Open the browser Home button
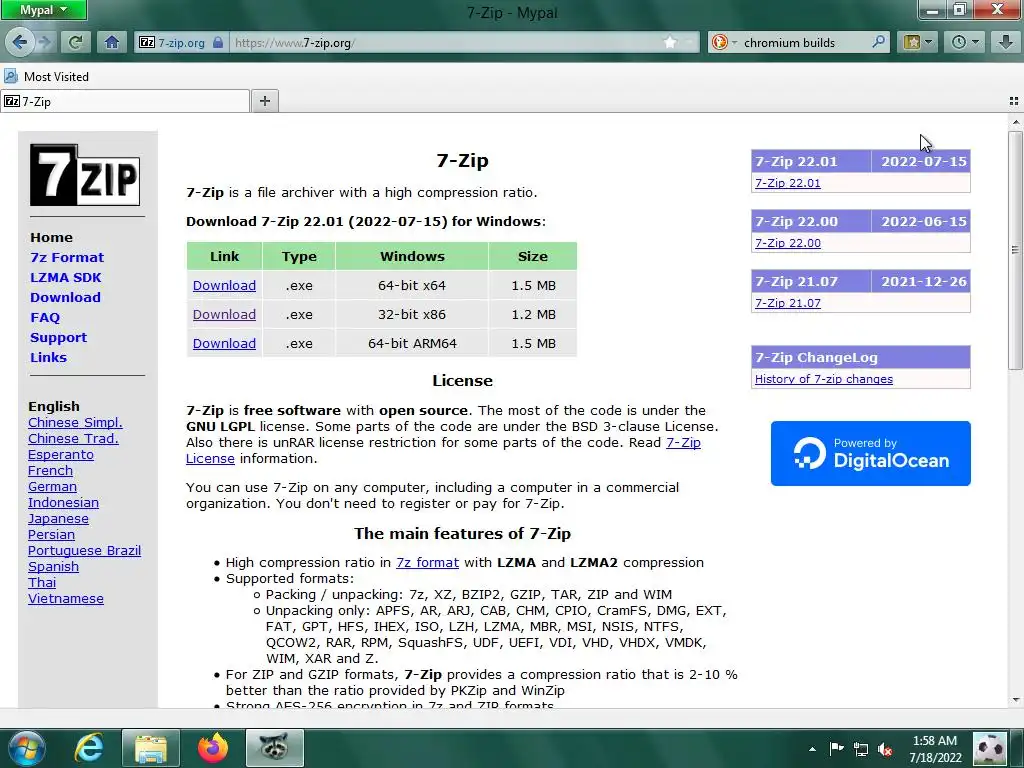Viewport: 1024px width, 768px height. 112,42
